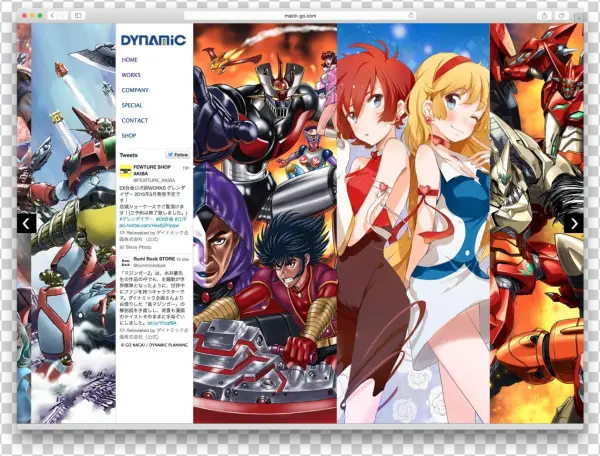Show previous slide with the left arrow
The height and width of the screenshot is (456, 600).
coord(26,223)
